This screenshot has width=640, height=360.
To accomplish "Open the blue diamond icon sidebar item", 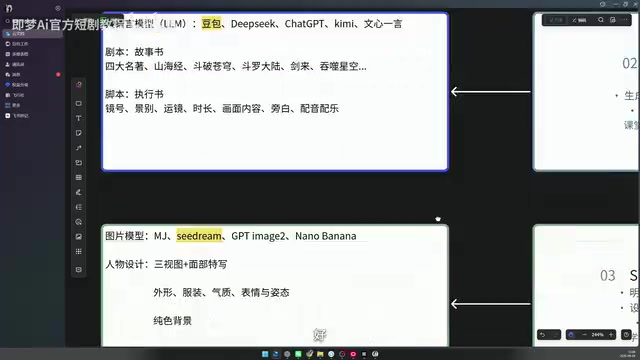I will (x=33, y=85).
